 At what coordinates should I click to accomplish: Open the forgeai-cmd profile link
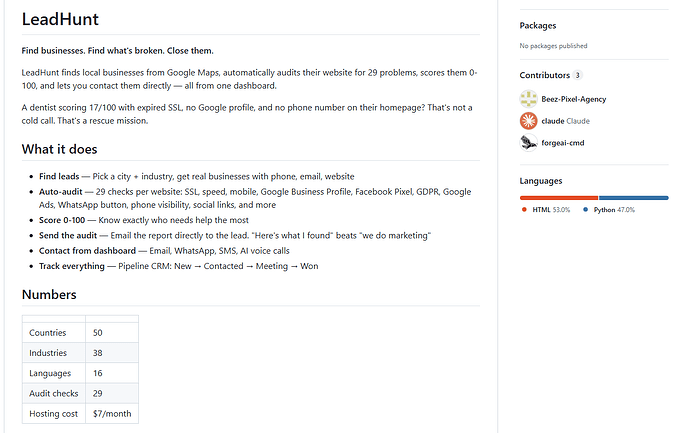pyautogui.click(x=563, y=142)
